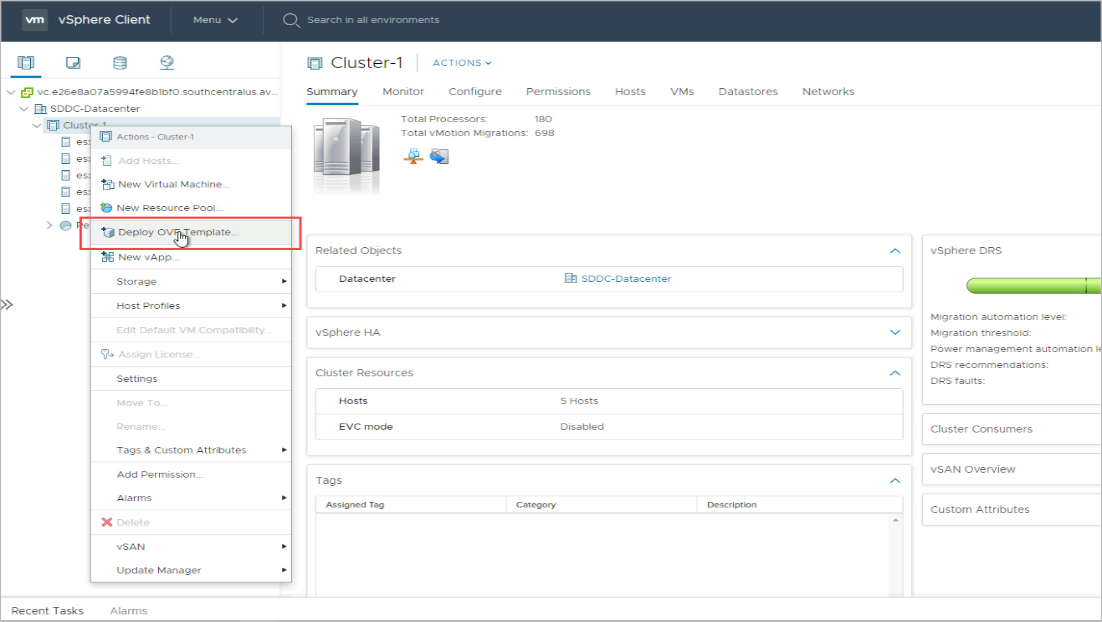Open the Menu dropdown in the top bar

[x=215, y=20]
